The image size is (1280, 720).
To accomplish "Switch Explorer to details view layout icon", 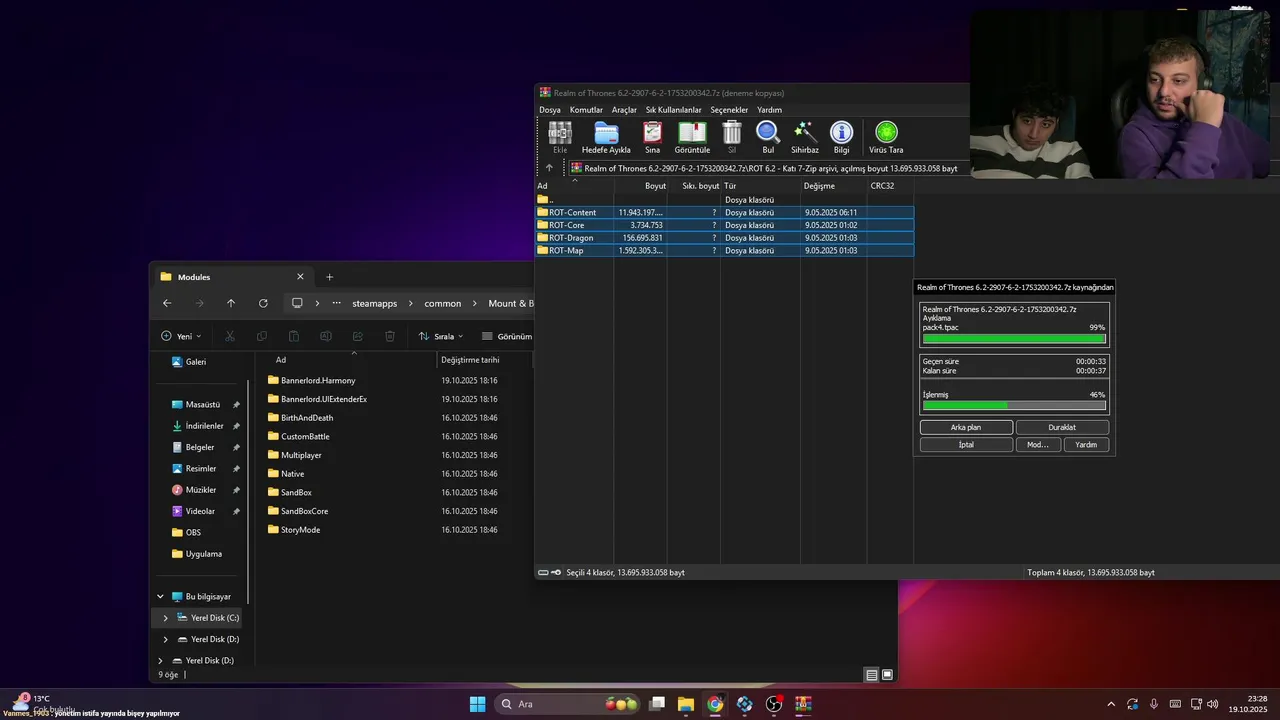I will (871, 675).
